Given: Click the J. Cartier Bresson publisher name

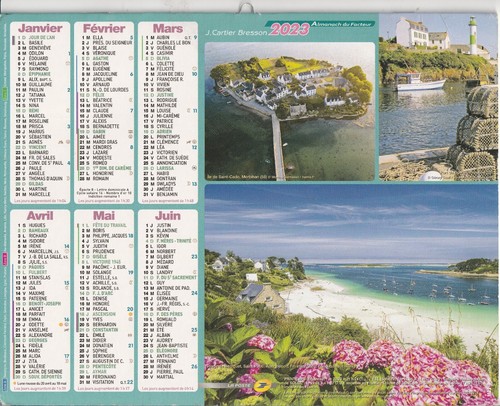Looking at the screenshot, I should point(236,33).
